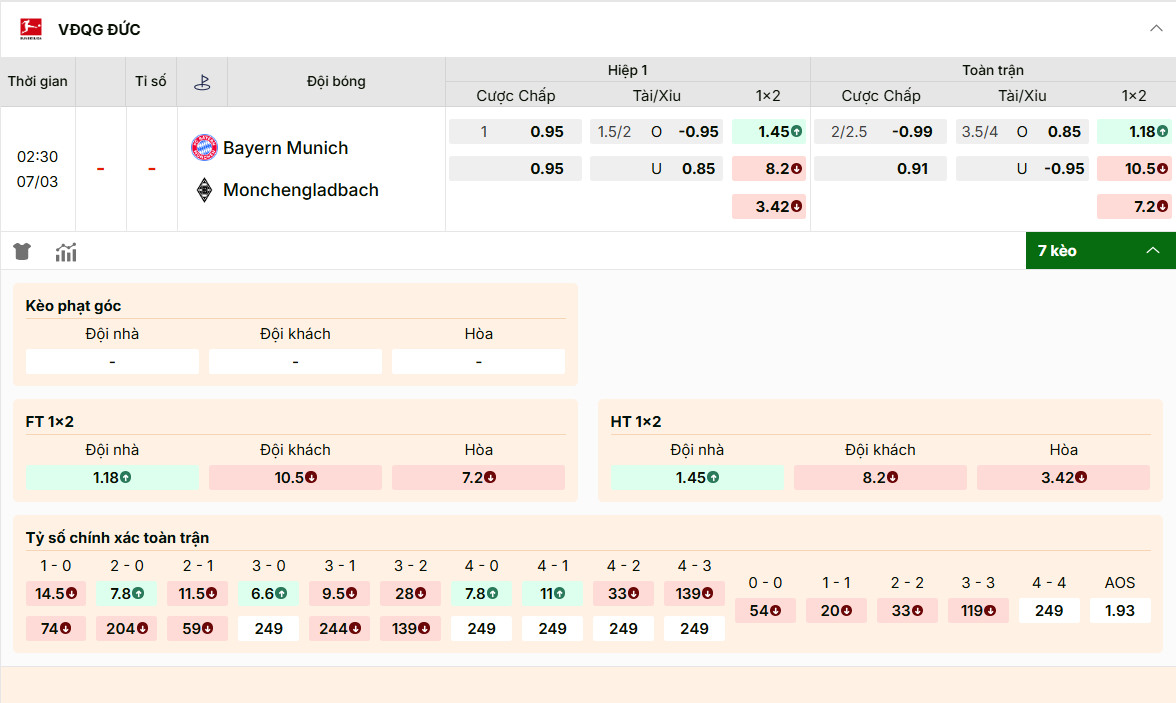Collapse the 7 kèo panel with the chevron
Screen dimensions: 1176x703
1152,250
